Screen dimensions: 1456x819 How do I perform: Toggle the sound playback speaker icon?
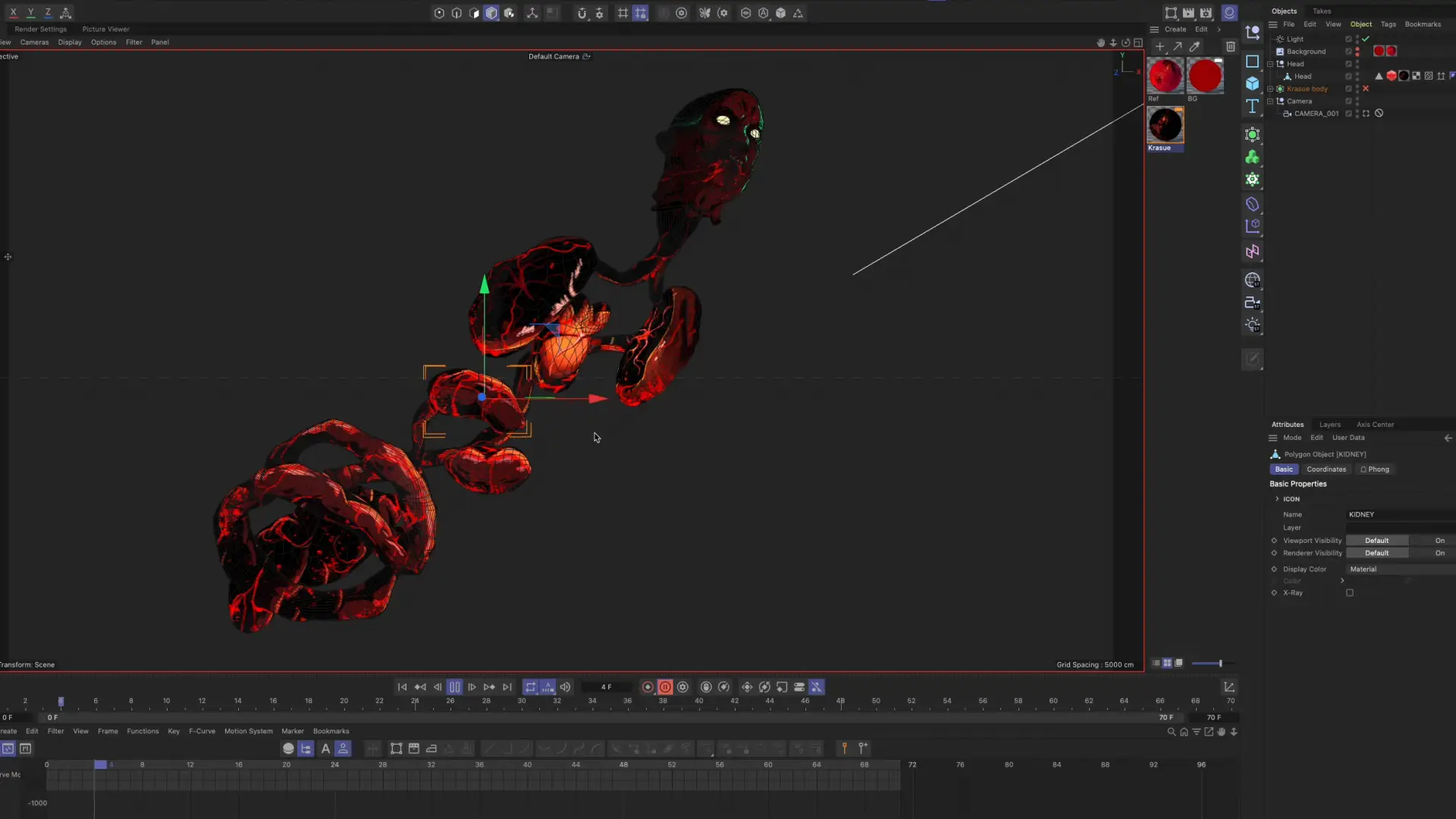(x=565, y=687)
